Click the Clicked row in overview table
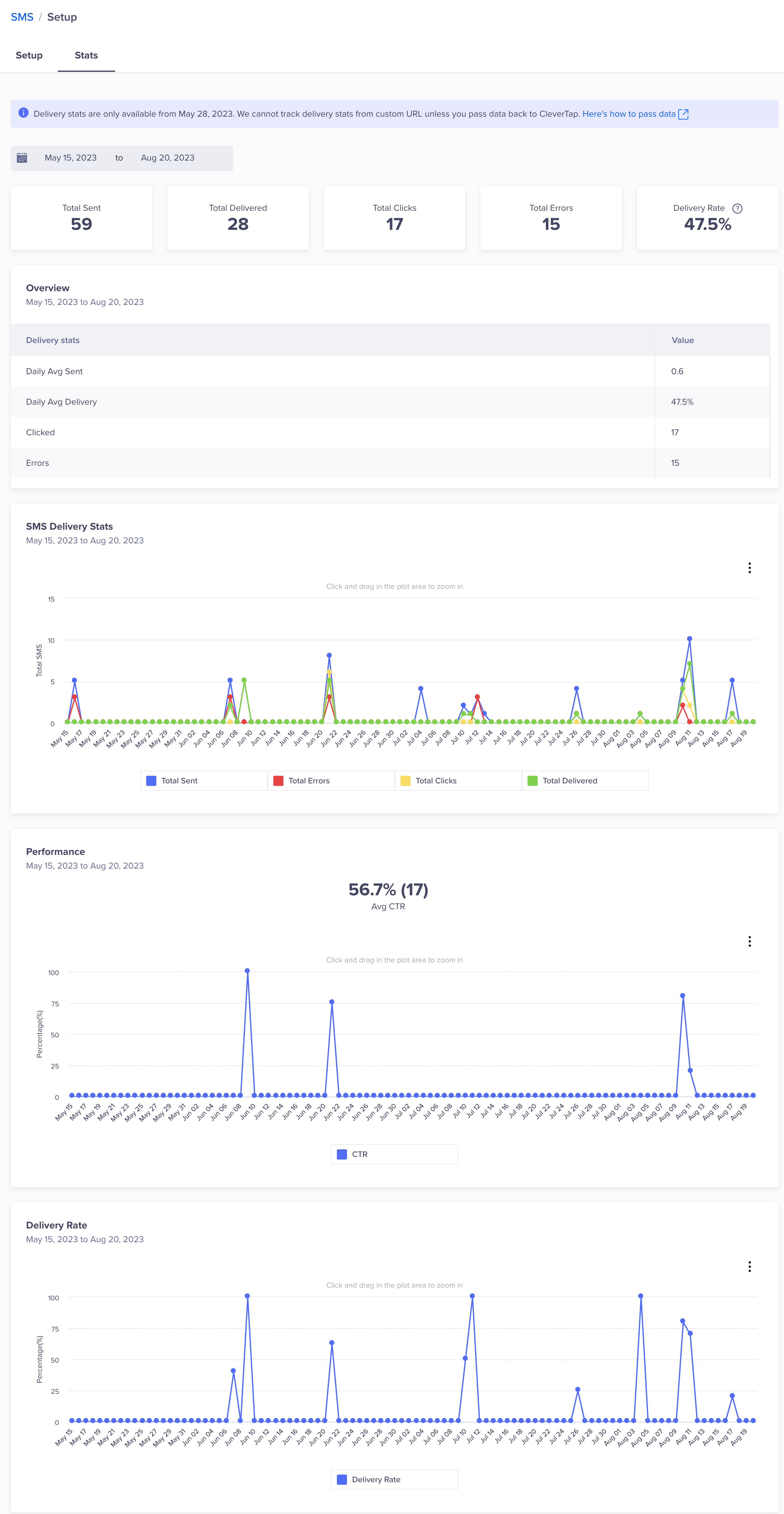Viewport: 784px width, 1514px height. click(x=391, y=433)
